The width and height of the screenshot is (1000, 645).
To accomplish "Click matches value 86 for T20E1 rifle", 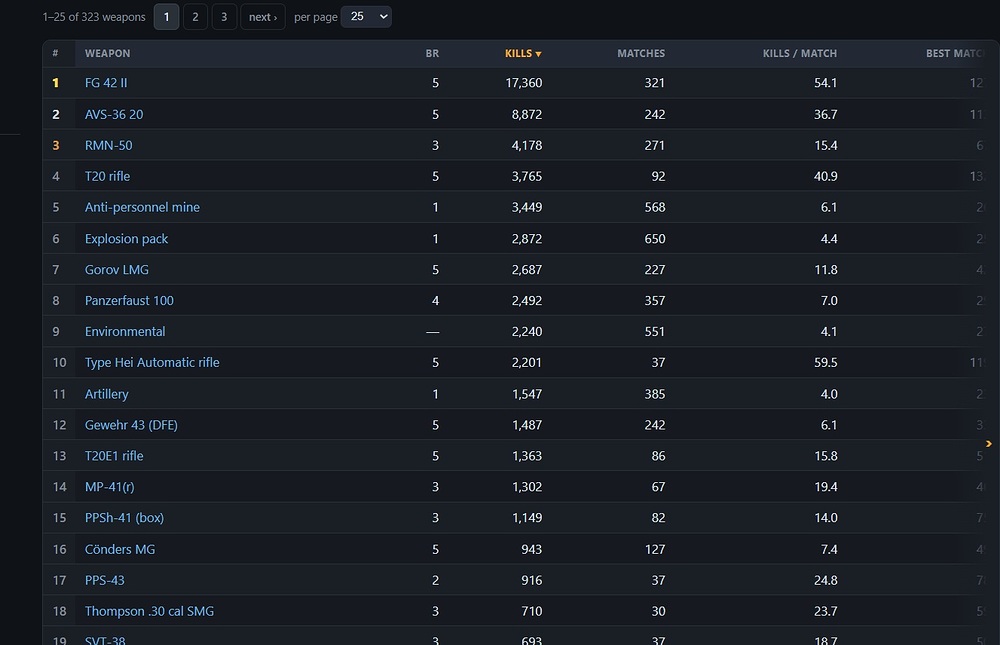I will point(658,456).
